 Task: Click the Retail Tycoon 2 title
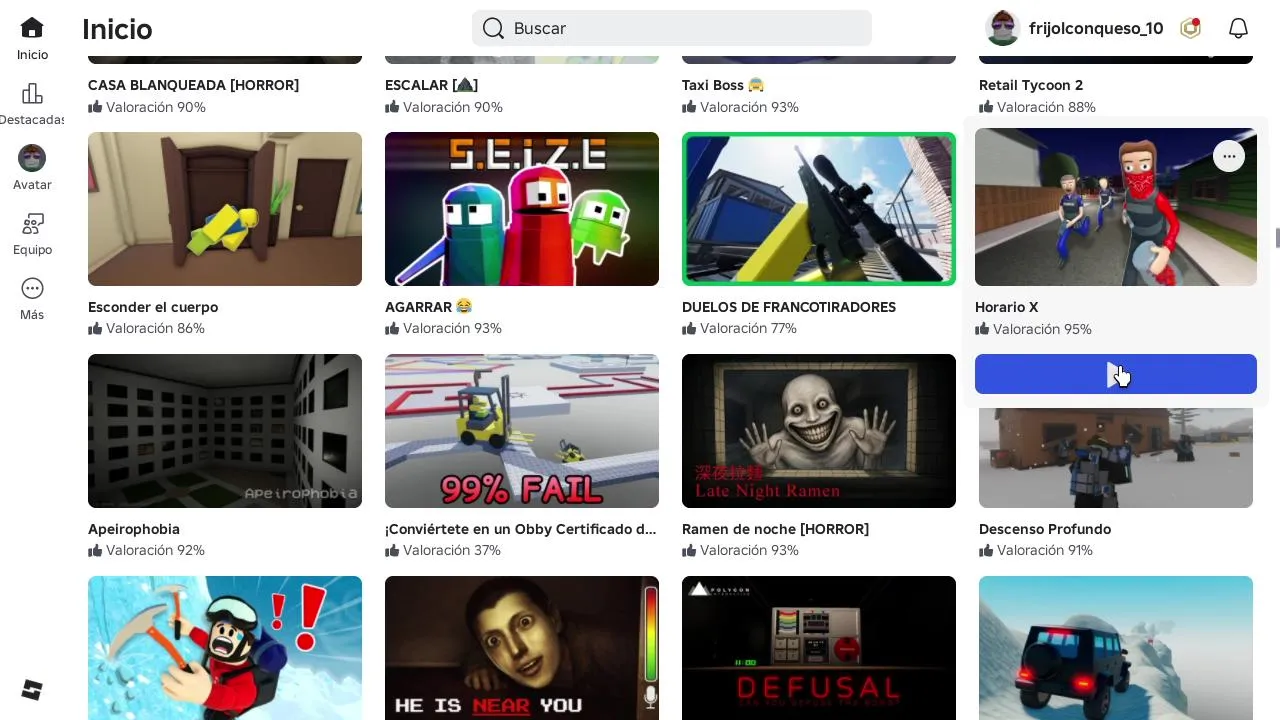(1031, 85)
